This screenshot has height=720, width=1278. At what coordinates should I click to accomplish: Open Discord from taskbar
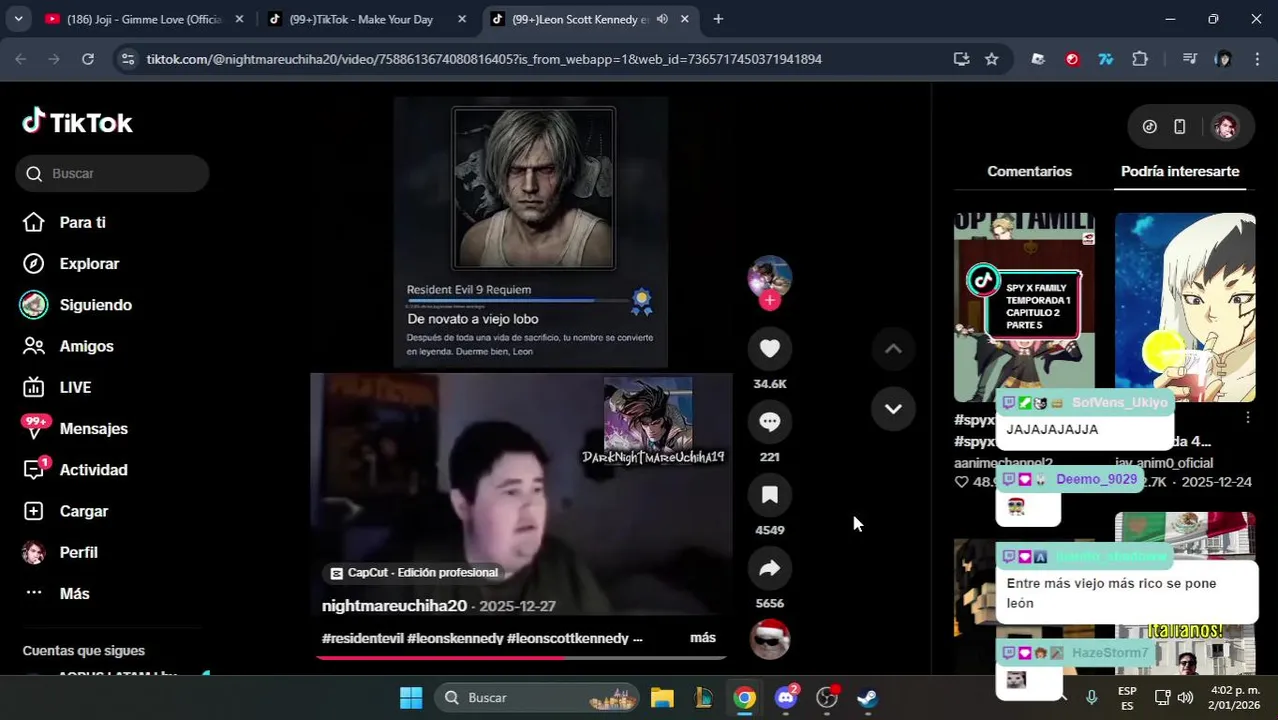(x=786, y=697)
